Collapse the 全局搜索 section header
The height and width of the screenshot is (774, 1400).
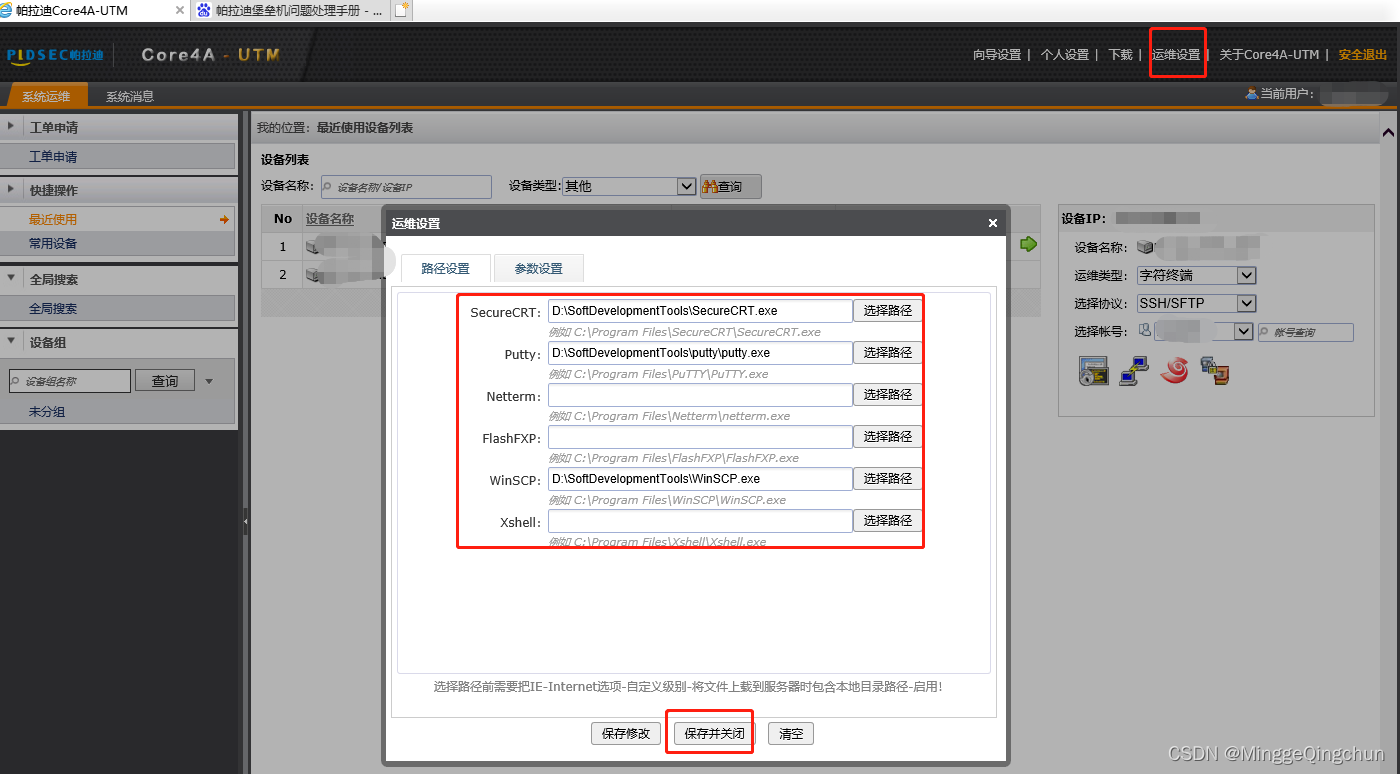coord(118,280)
